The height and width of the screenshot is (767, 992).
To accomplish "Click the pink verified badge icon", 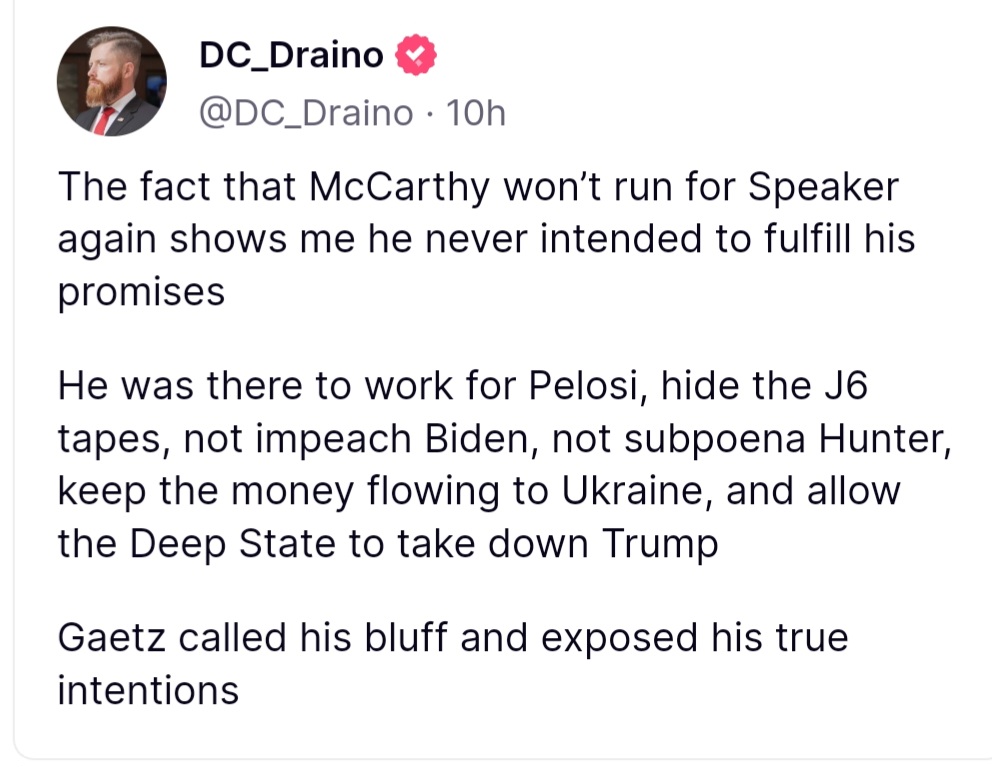I will (x=416, y=55).
